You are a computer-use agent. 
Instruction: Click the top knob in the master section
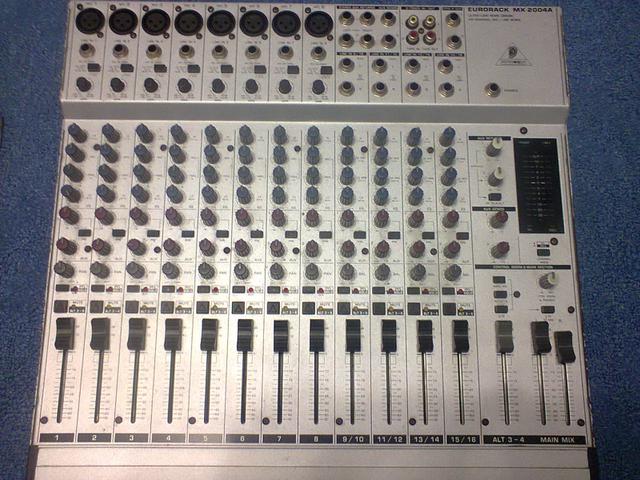tap(493, 148)
